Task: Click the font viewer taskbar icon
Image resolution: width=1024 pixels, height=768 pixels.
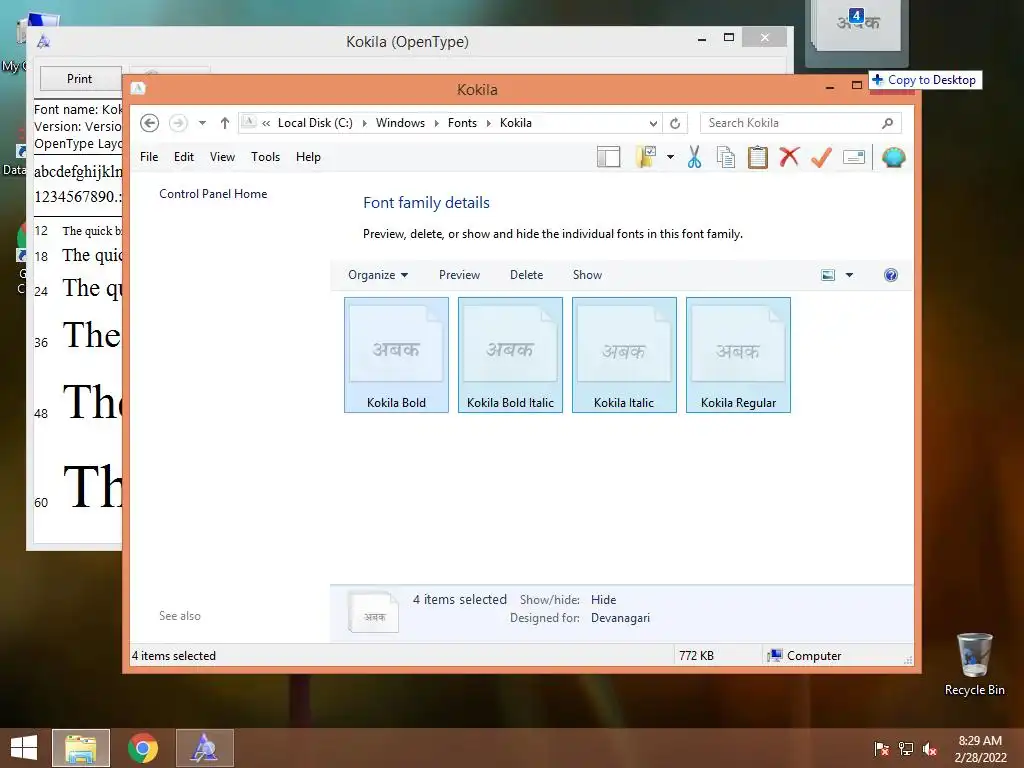Action: (204, 748)
